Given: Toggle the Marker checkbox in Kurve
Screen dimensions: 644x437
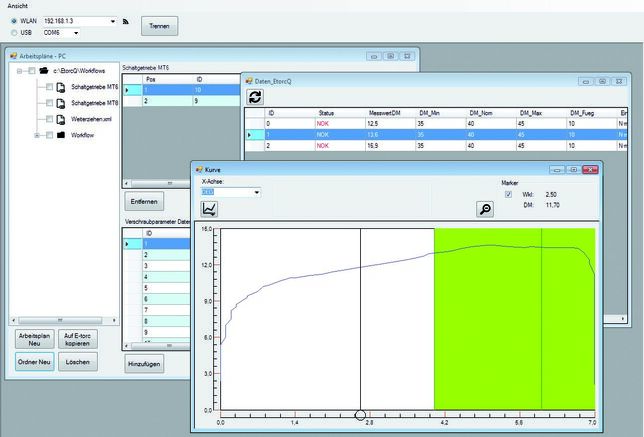Looking at the screenshot, I should click(508, 194).
